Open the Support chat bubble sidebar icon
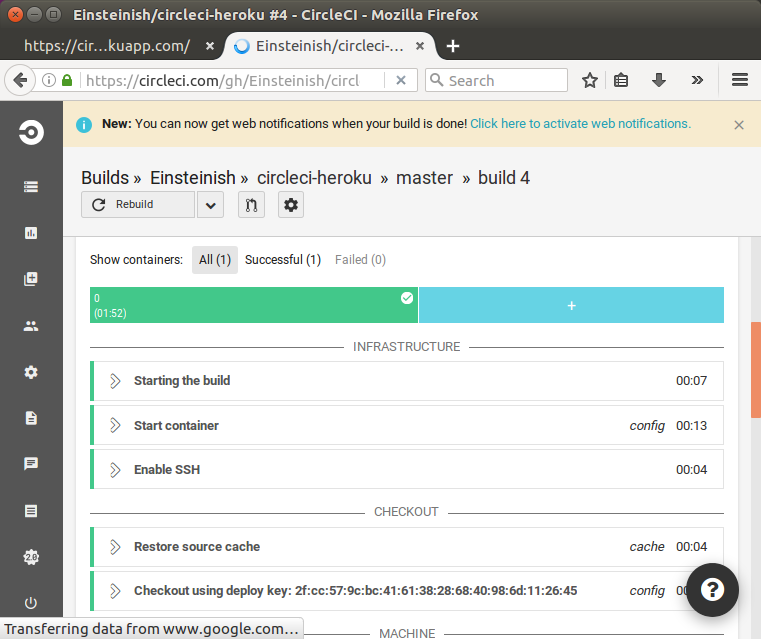 pos(31,464)
